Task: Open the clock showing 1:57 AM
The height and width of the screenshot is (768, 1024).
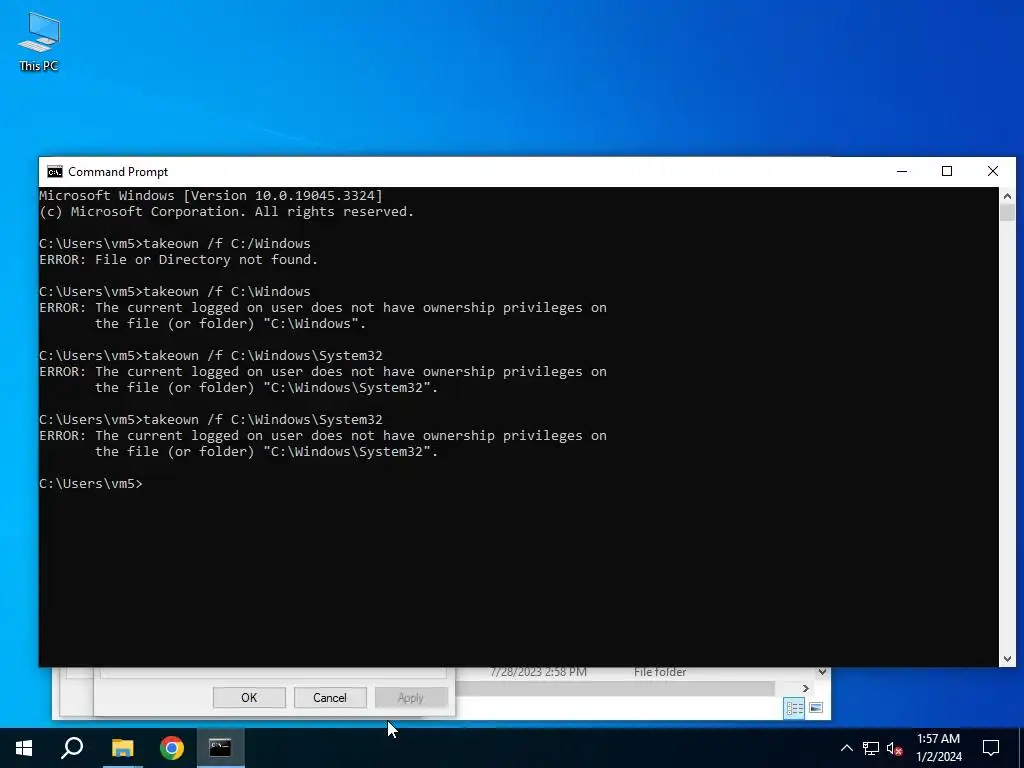Action: pyautogui.click(x=938, y=748)
